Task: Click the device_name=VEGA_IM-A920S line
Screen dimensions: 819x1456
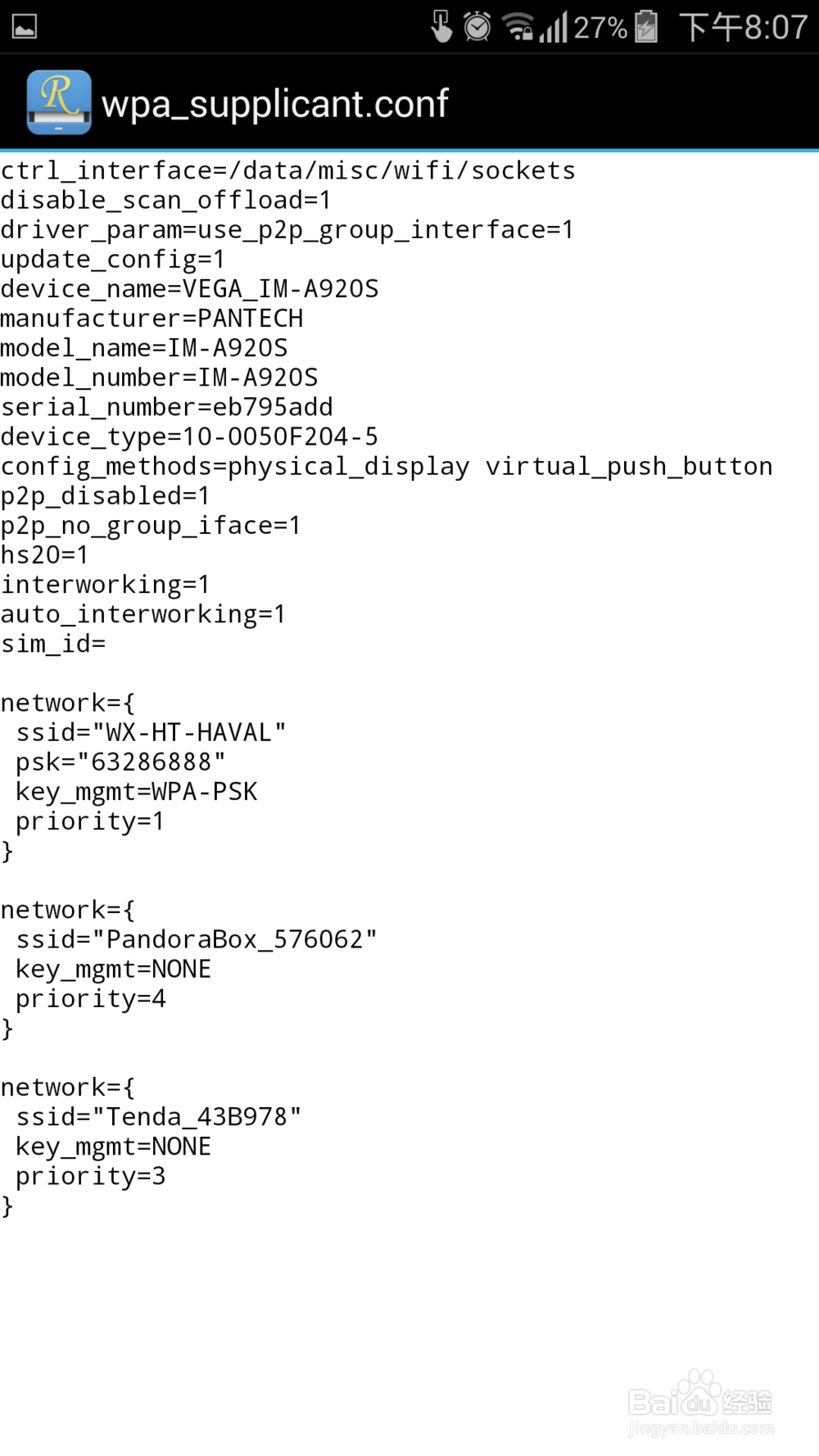Action: [x=189, y=288]
